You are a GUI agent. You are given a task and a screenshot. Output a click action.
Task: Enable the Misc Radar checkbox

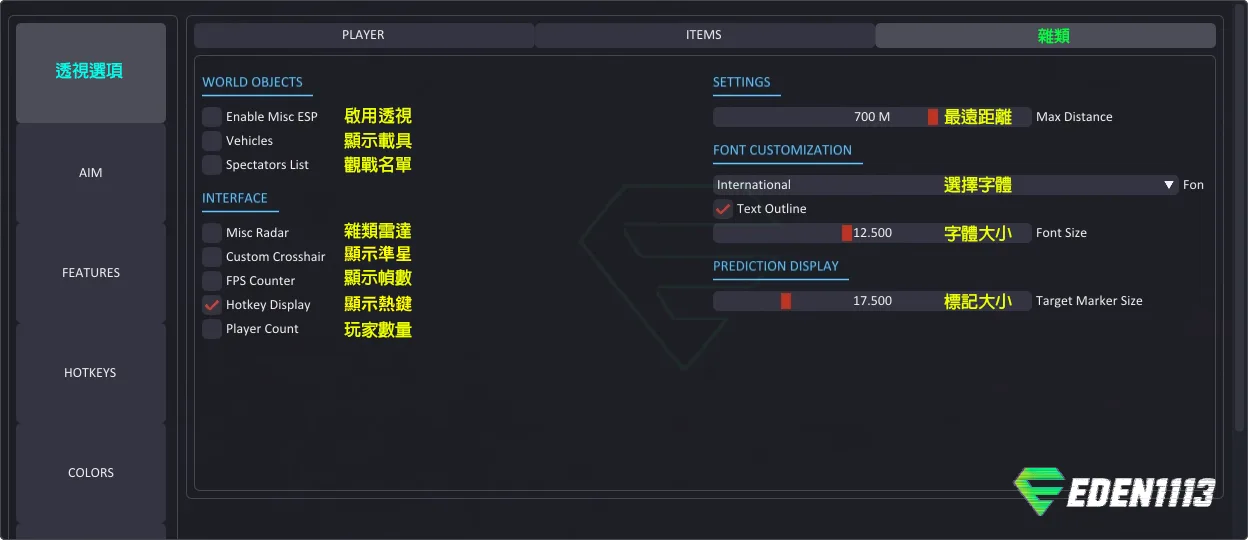point(212,233)
